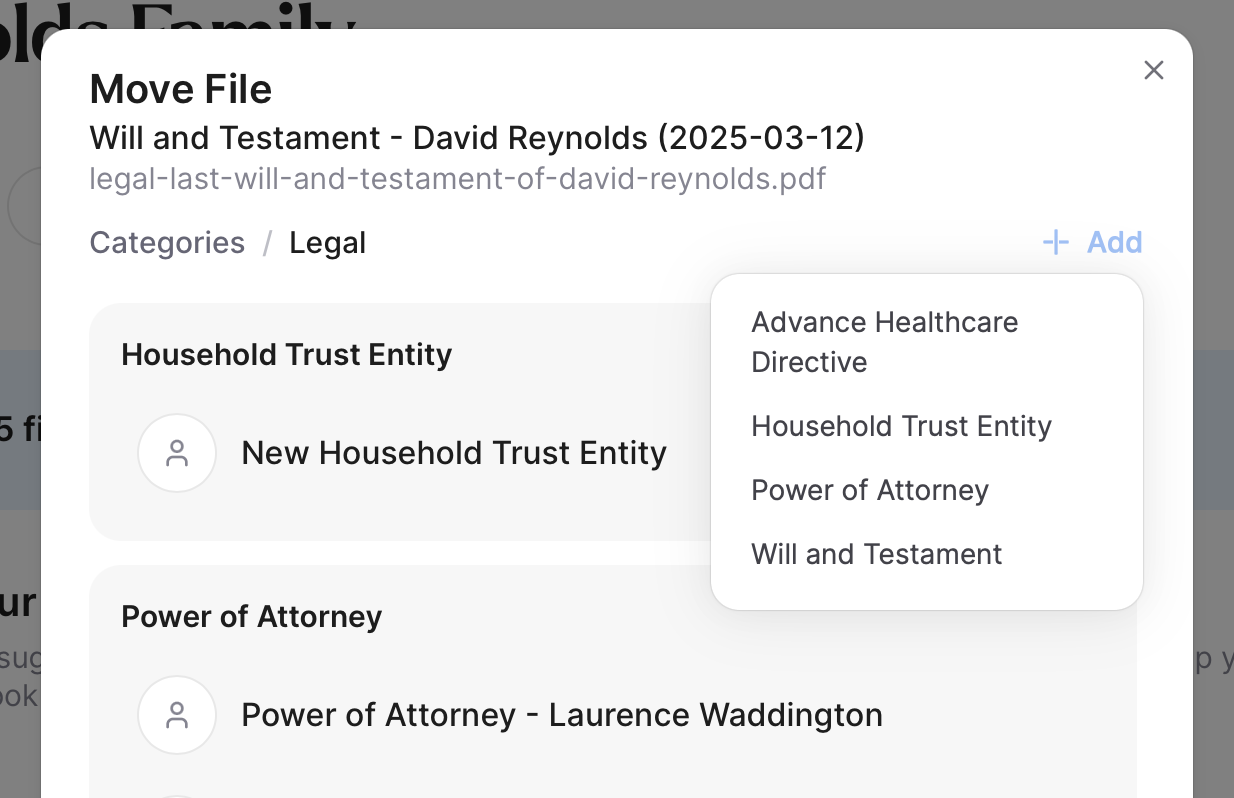The height and width of the screenshot is (798, 1234).
Task: Click the Household Trust Entity section heading
Action: pos(287,355)
